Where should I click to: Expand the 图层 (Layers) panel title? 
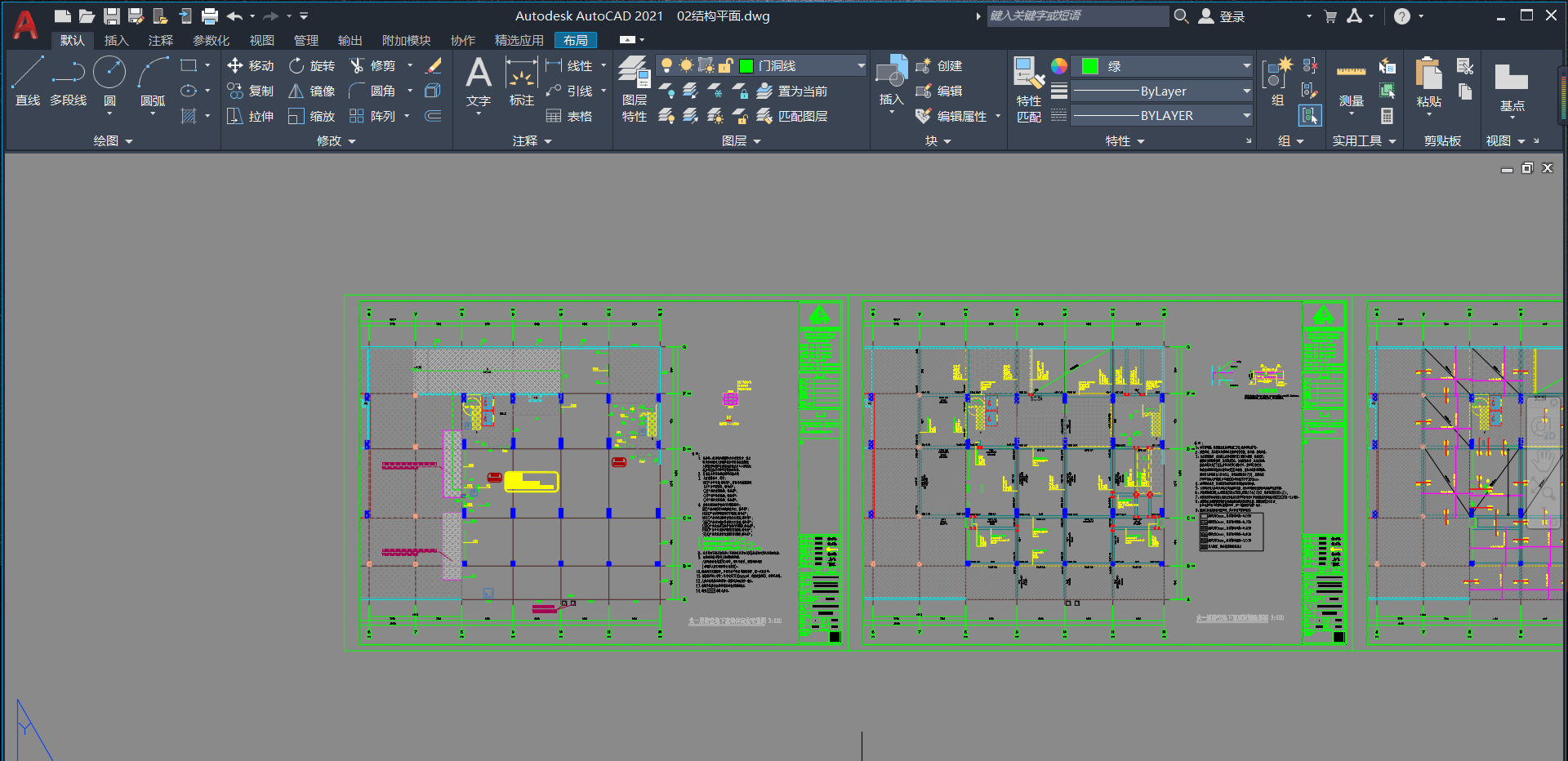click(741, 140)
